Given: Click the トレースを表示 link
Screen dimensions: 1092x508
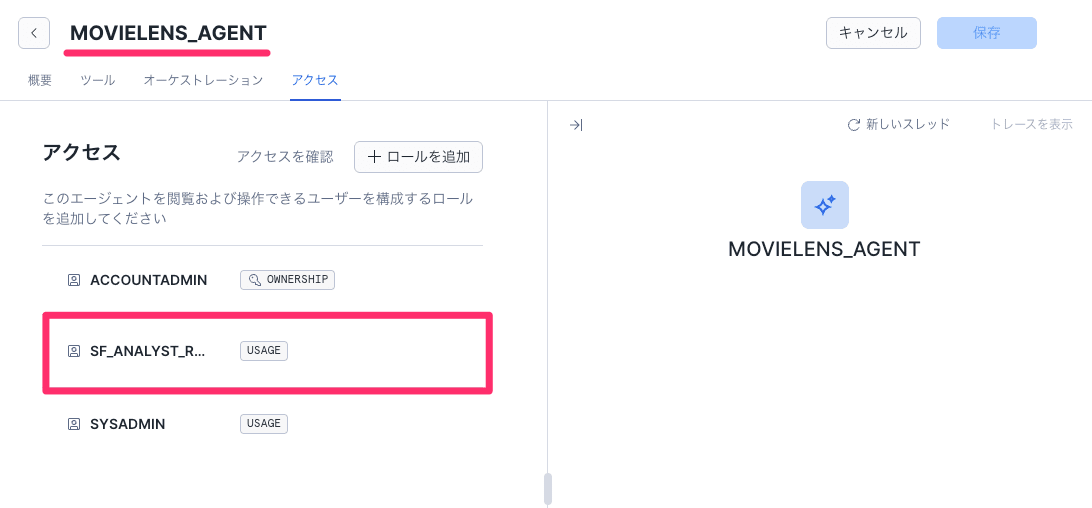Looking at the screenshot, I should pos(1031,125).
